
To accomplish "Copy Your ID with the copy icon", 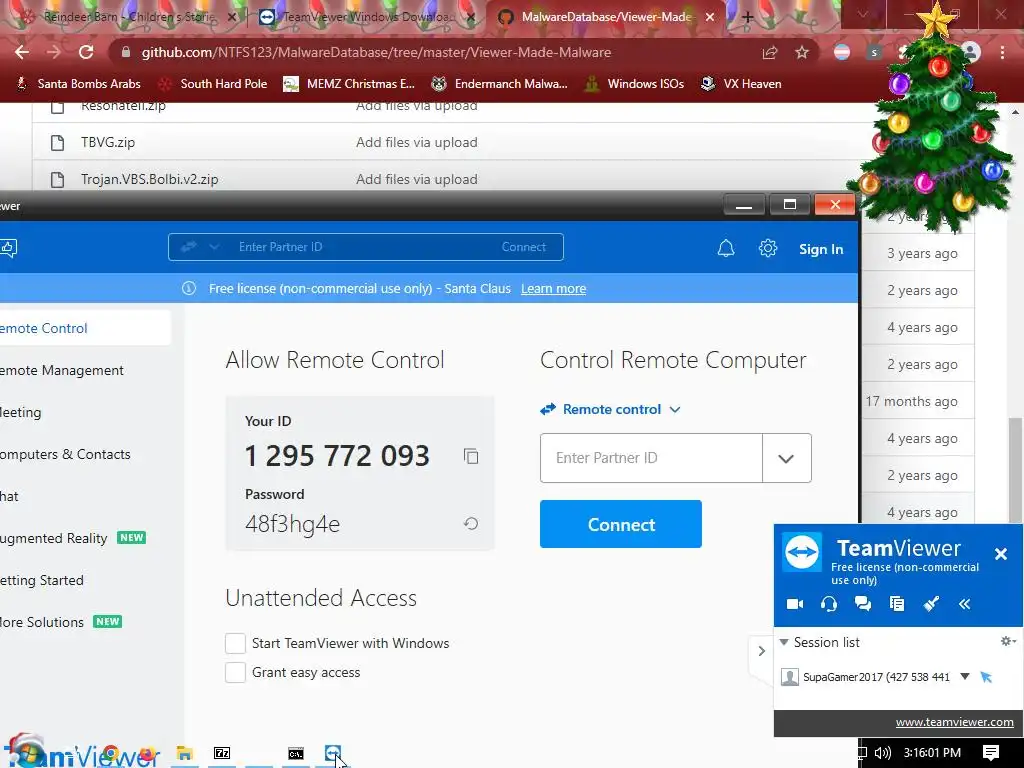I will (x=471, y=456).
